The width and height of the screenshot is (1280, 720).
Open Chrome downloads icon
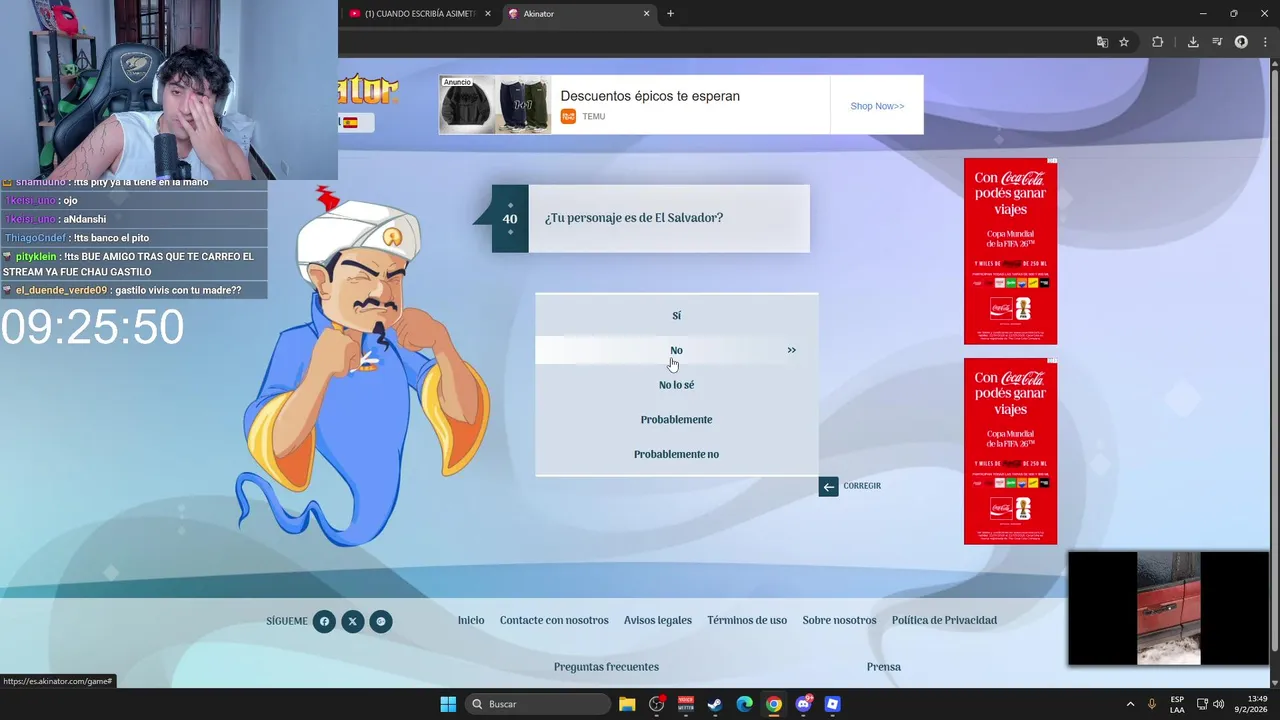click(1193, 42)
